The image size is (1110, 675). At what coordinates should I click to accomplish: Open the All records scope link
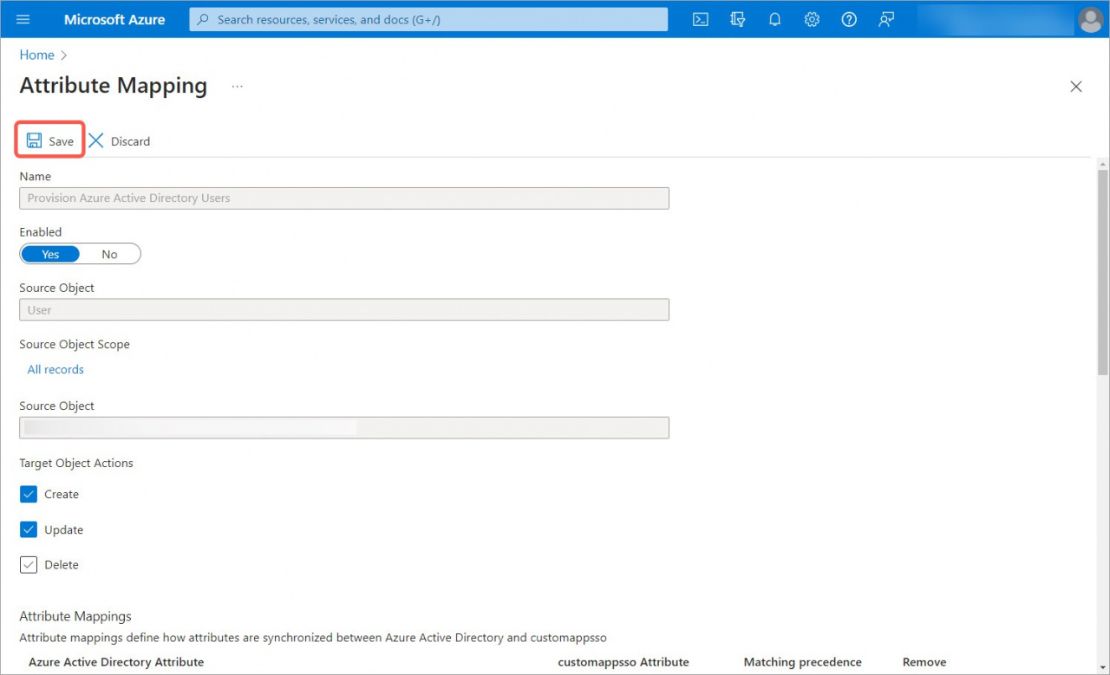coord(55,369)
